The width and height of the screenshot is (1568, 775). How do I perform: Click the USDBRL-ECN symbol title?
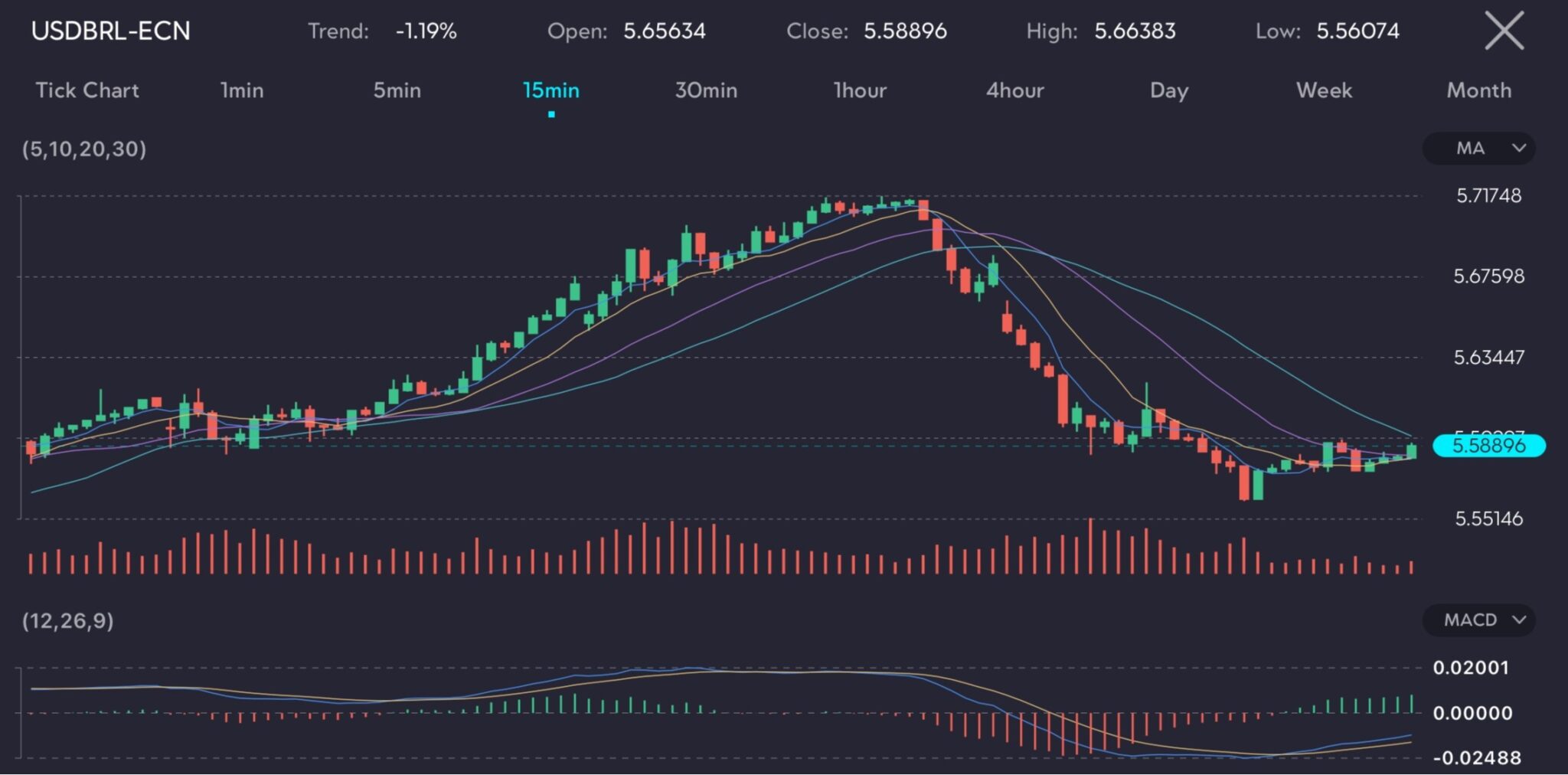[x=112, y=31]
